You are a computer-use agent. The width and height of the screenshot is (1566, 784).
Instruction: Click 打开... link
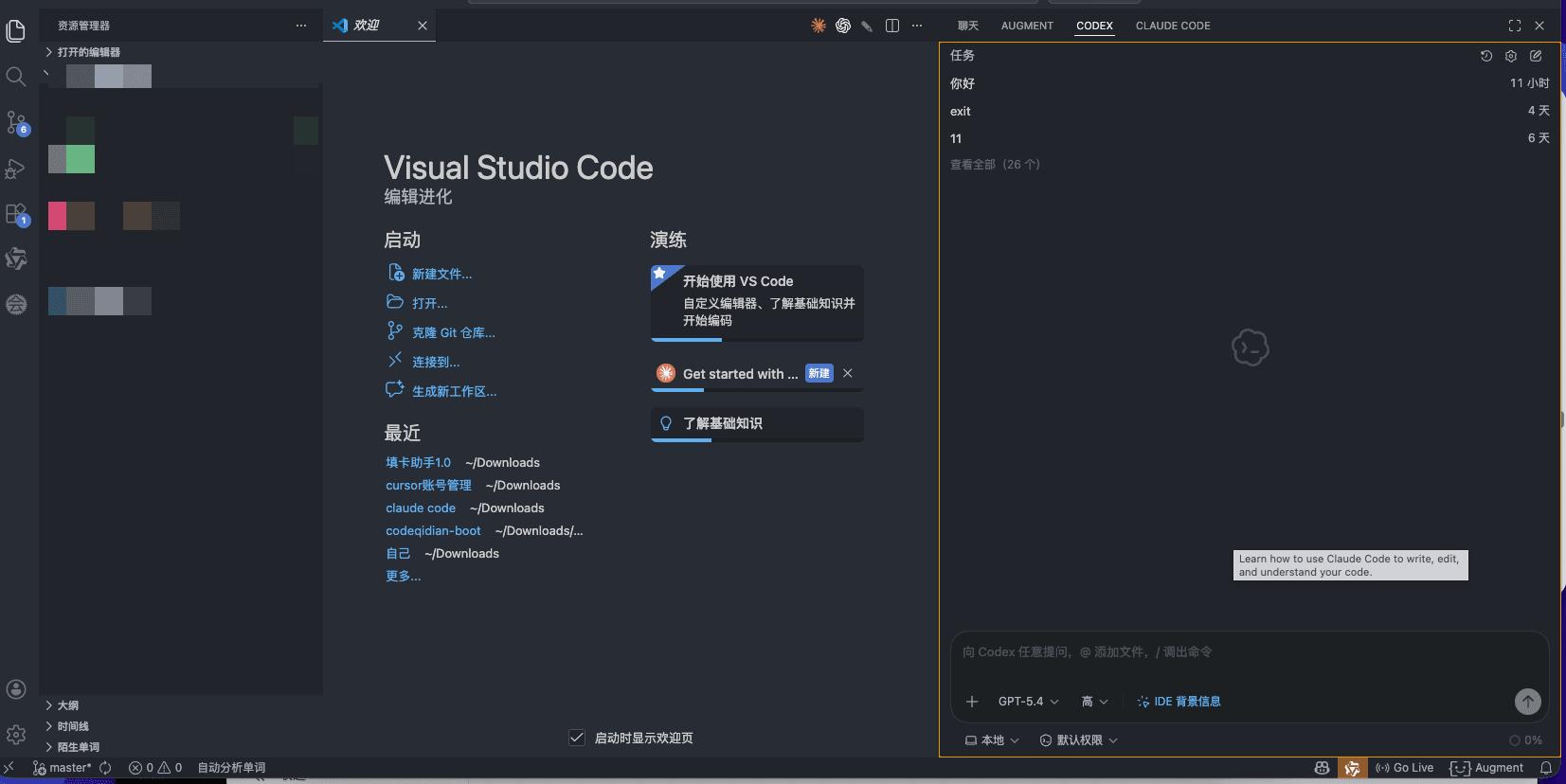429,303
